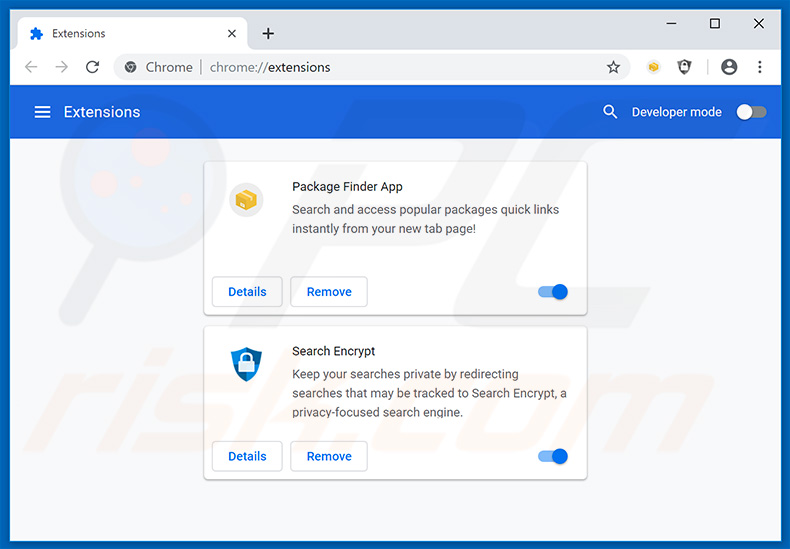Click the Package Finder App box icon in card
Image resolution: width=790 pixels, height=549 pixels.
pos(246,200)
